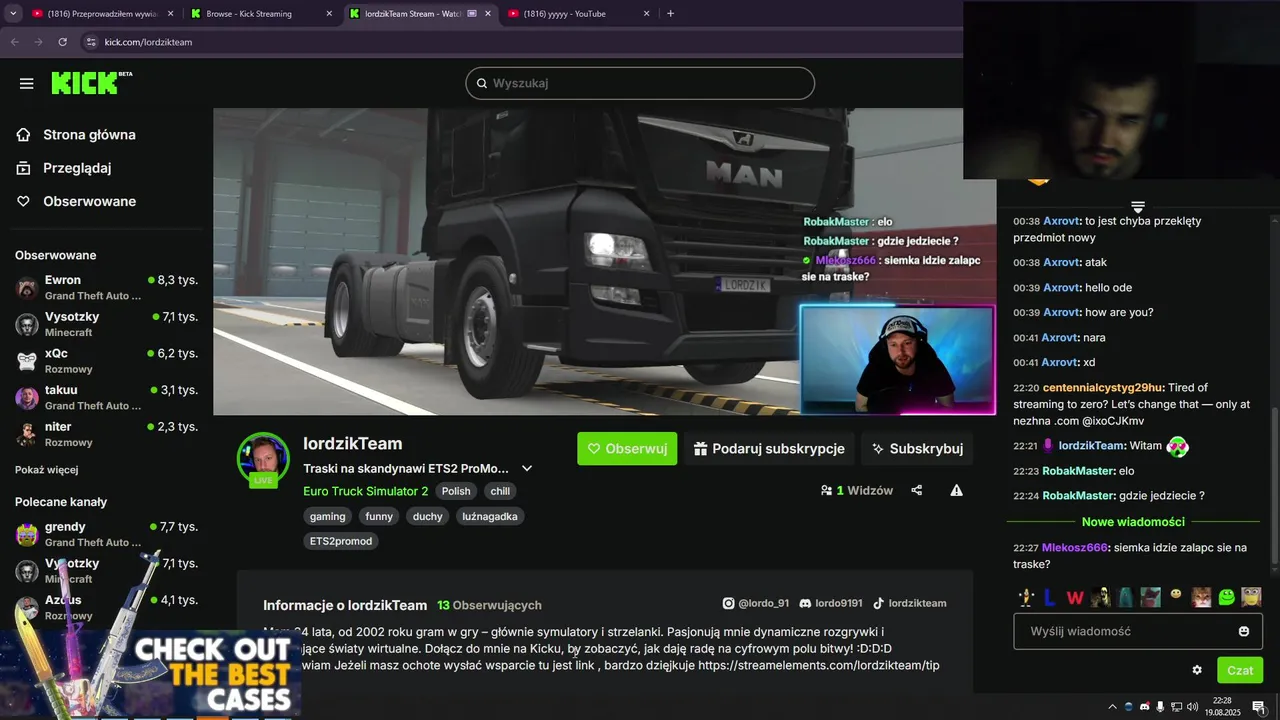Image resolution: width=1280 pixels, height=720 pixels.
Task: Switch to yyyyy - YouTube tab
Action: 578,14
